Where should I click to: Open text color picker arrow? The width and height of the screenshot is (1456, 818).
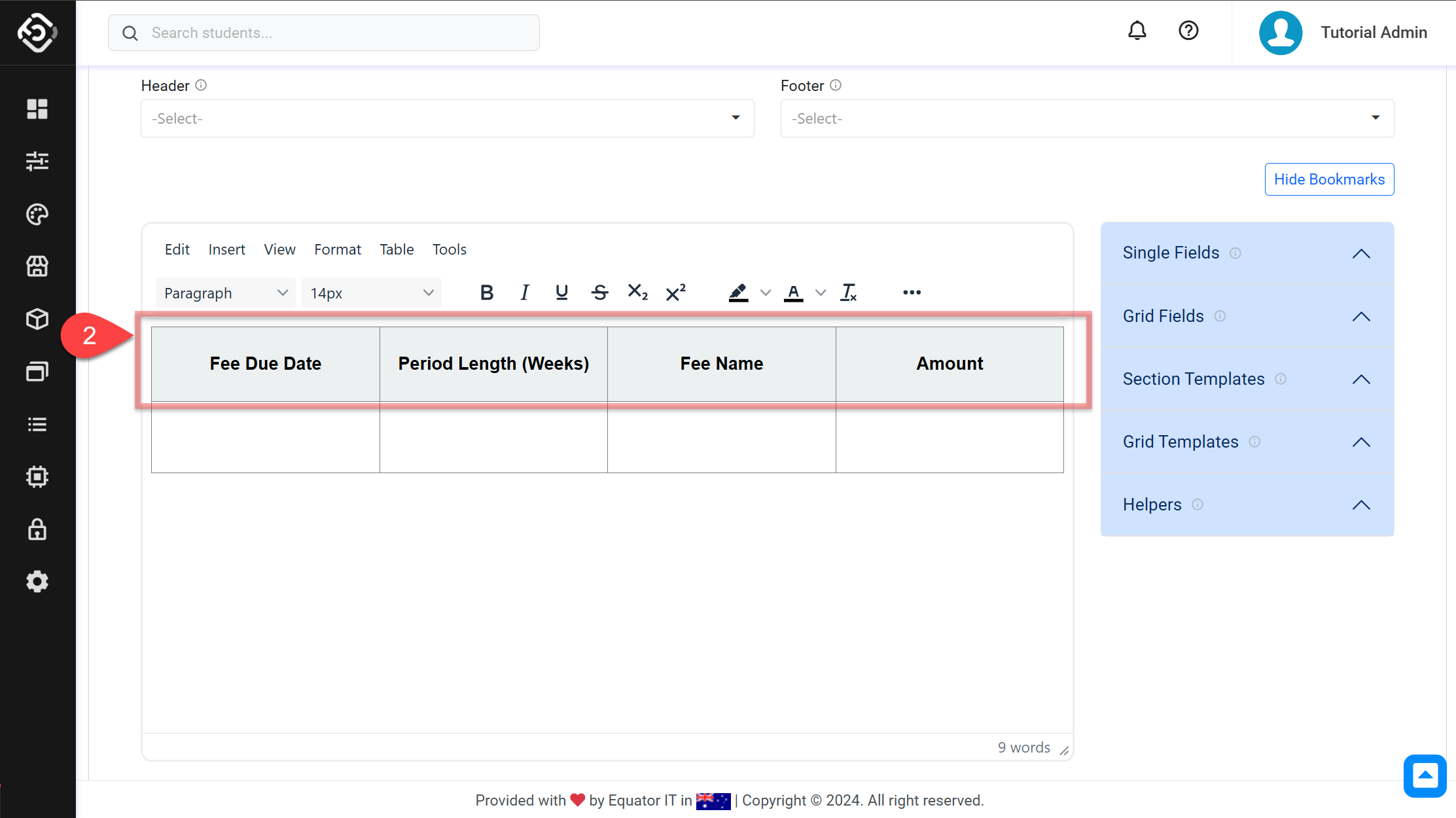click(x=821, y=293)
